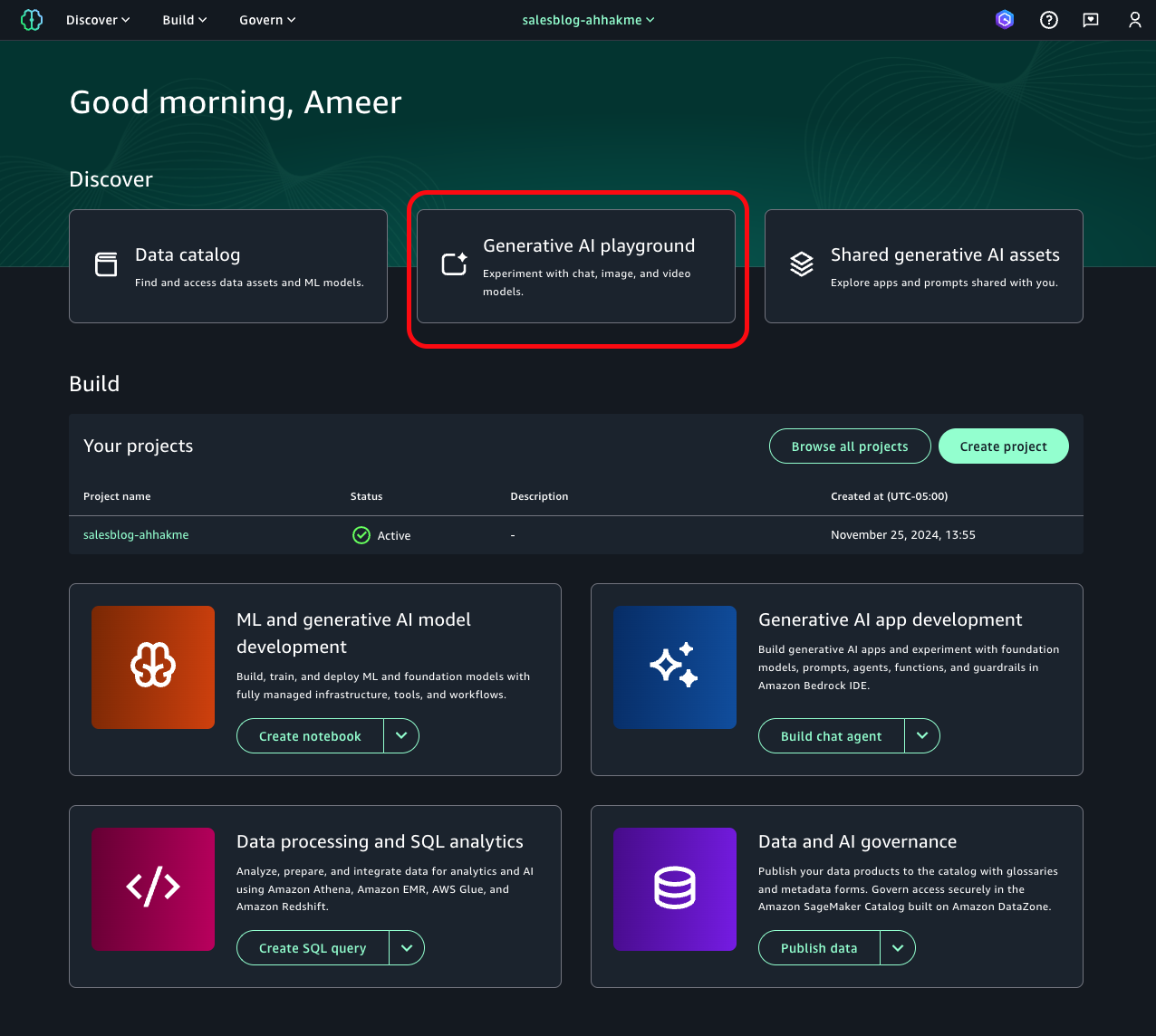This screenshot has width=1156, height=1036.
Task: Click the Create project button
Action: coord(1003,446)
